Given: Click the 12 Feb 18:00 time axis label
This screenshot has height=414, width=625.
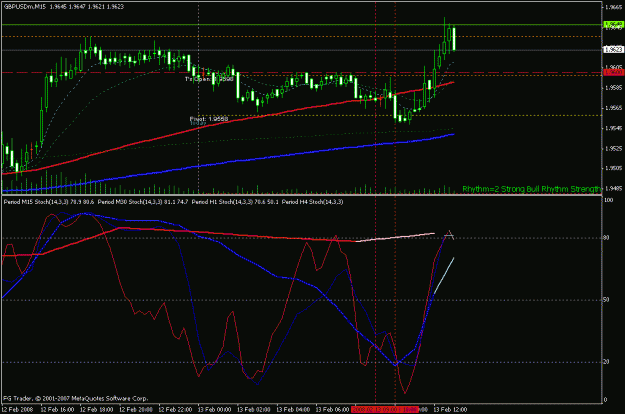Looking at the screenshot, I should click(96, 409).
